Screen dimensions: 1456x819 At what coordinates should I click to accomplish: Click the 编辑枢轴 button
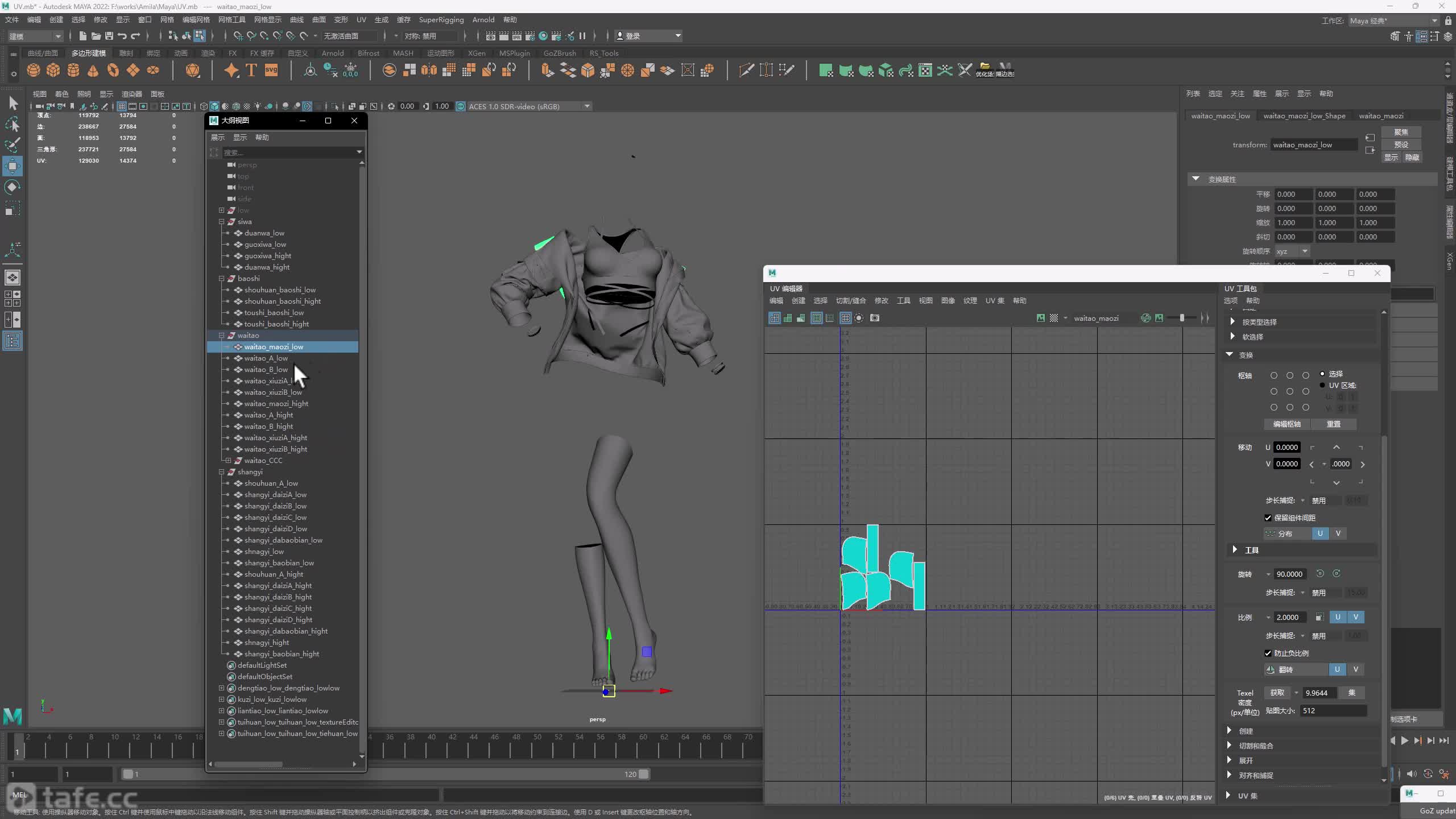click(1287, 424)
